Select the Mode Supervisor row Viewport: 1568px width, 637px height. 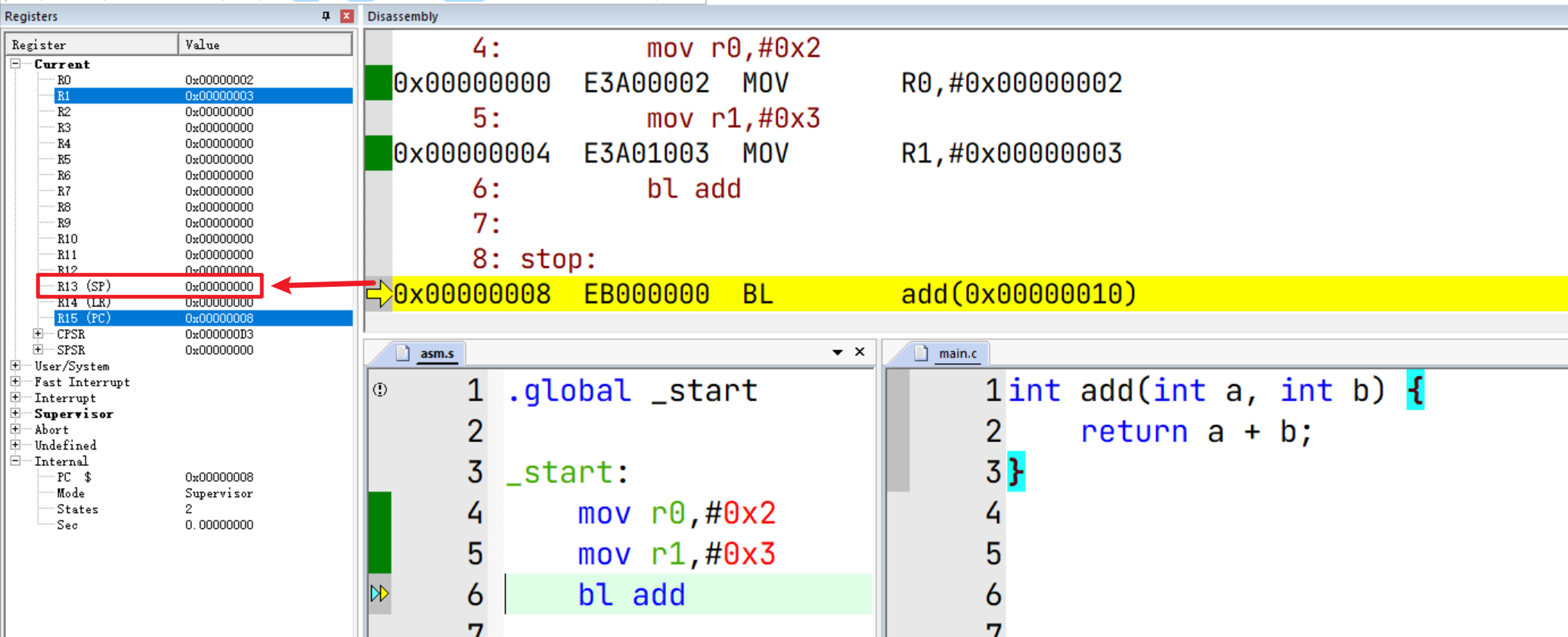[x=203, y=493]
